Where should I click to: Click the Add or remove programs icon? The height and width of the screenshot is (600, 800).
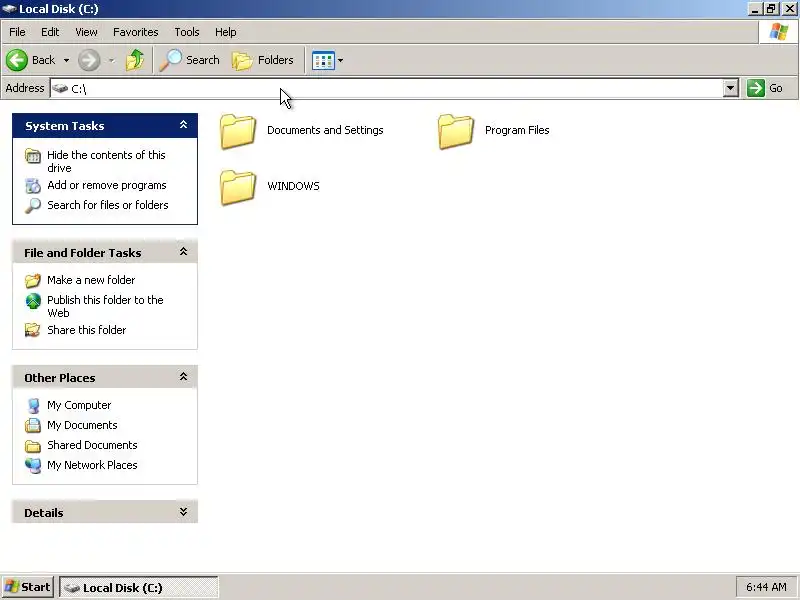coord(33,186)
